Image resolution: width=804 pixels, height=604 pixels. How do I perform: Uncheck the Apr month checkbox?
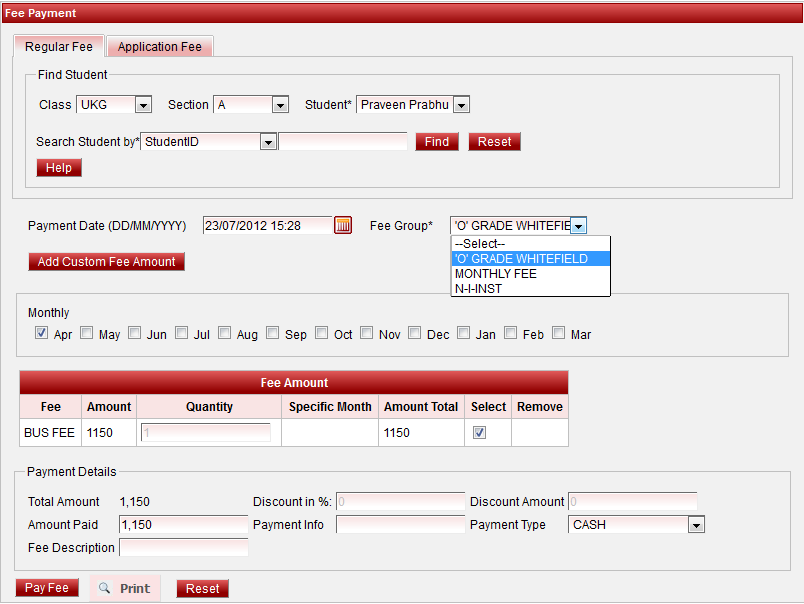click(41, 333)
